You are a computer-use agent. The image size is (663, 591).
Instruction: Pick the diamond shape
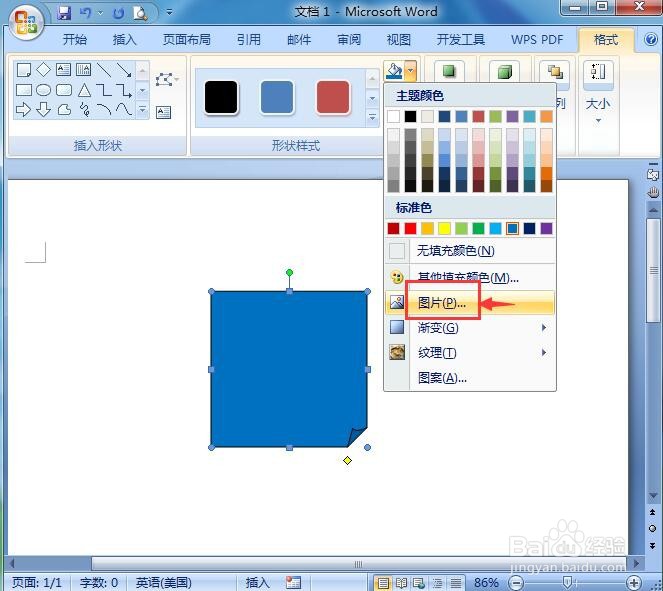(44, 70)
